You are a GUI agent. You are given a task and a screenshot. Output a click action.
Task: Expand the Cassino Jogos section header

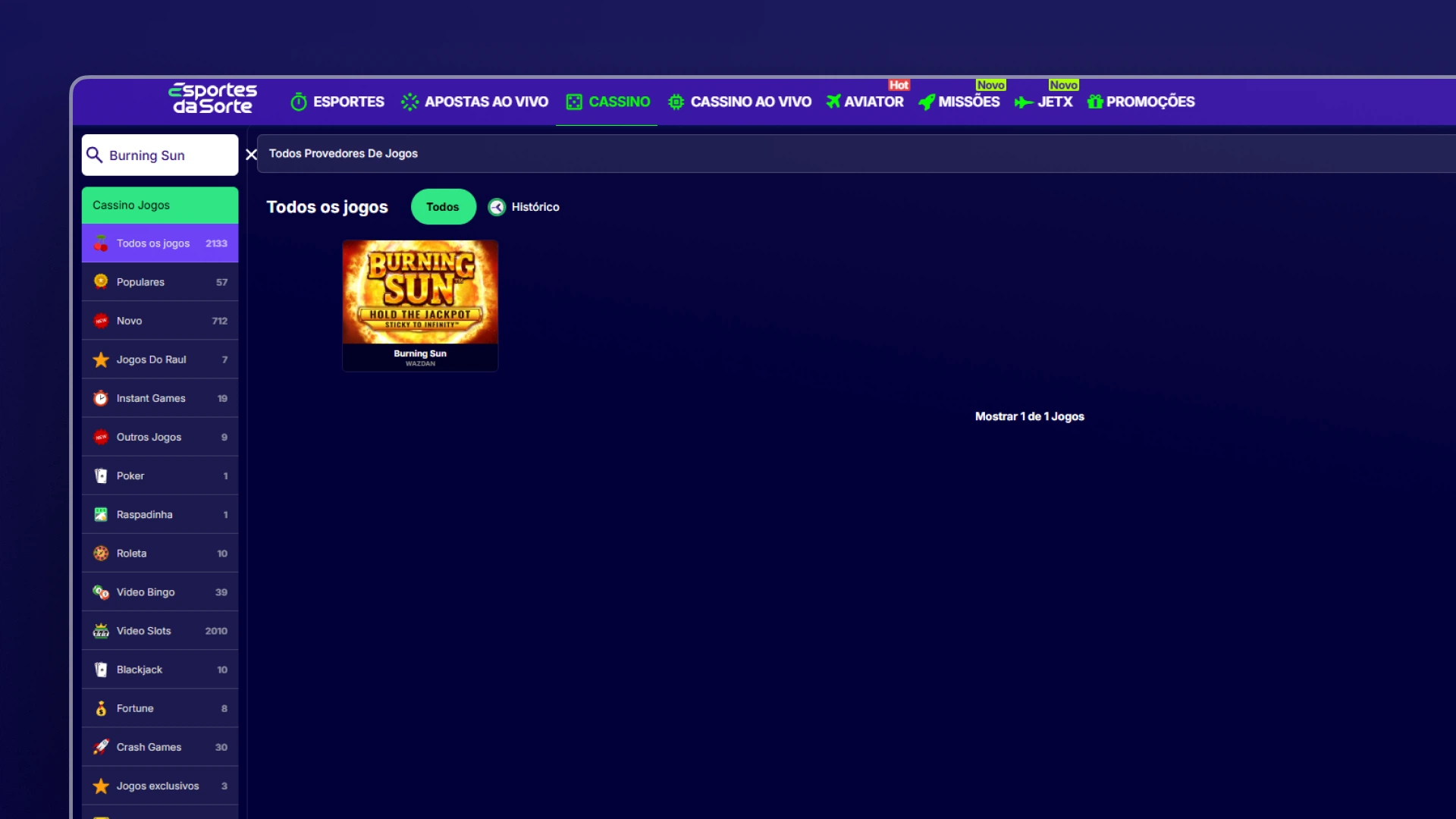(160, 206)
